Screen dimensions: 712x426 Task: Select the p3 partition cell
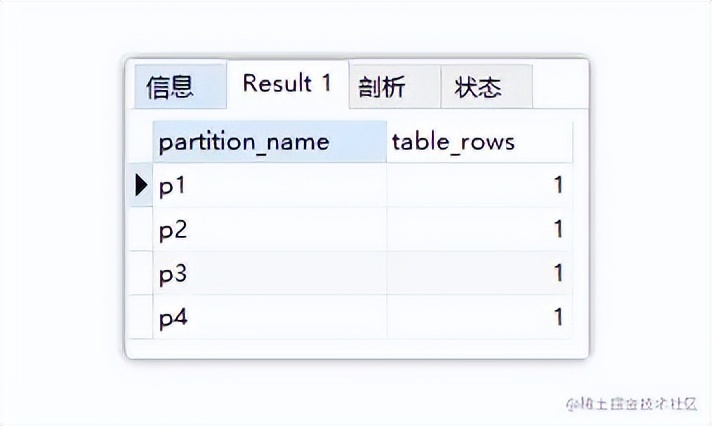(270, 273)
